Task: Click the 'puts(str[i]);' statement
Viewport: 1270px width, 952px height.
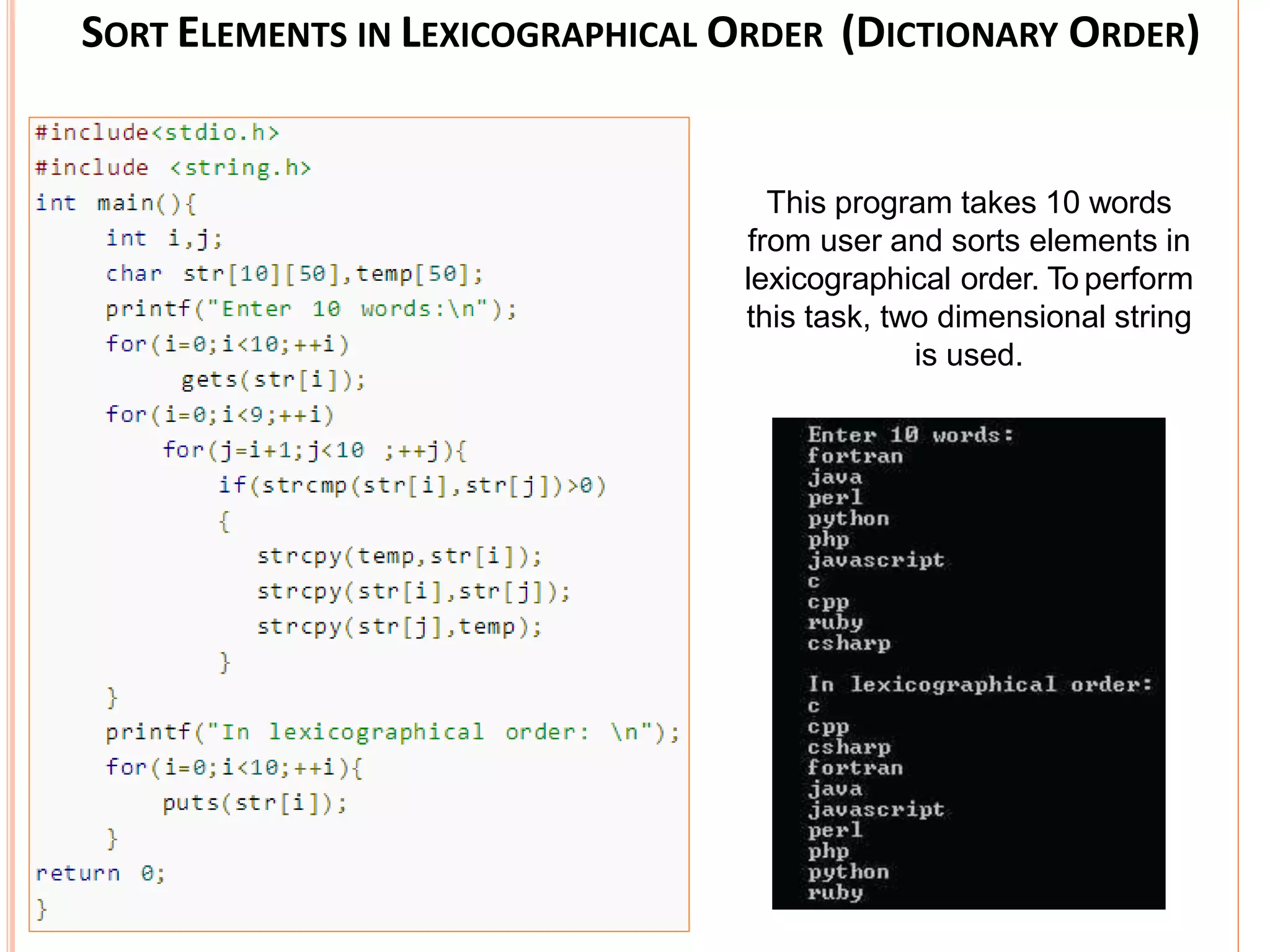Action: click(255, 803)
